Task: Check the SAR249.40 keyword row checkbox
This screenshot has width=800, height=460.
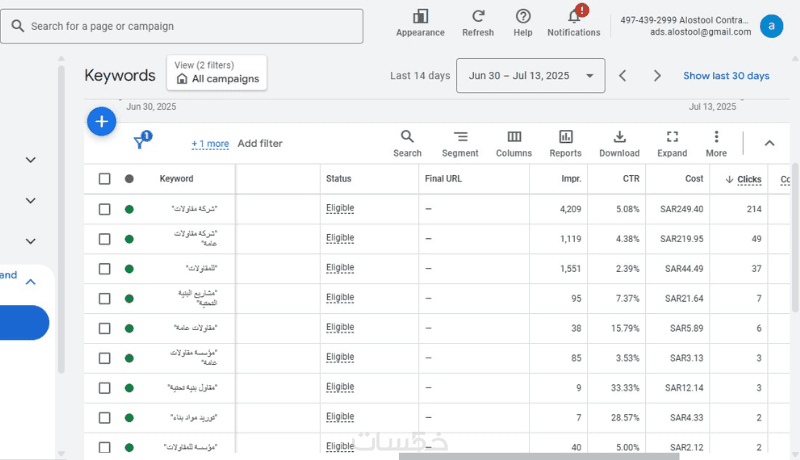Action: click(105, 209)
